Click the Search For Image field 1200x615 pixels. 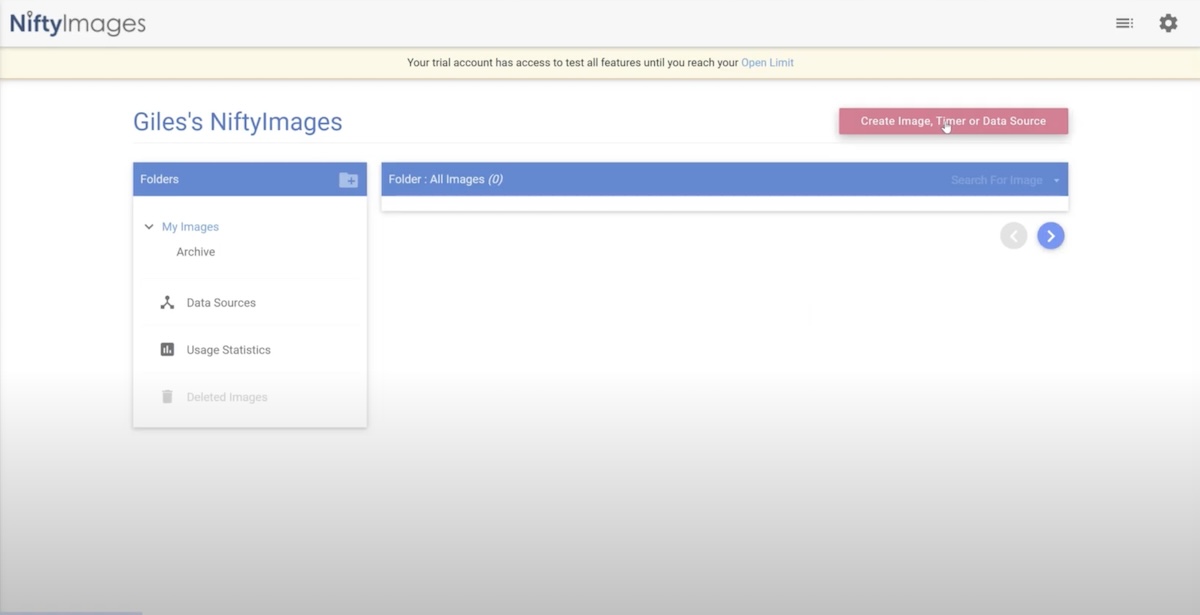[996, 180]
